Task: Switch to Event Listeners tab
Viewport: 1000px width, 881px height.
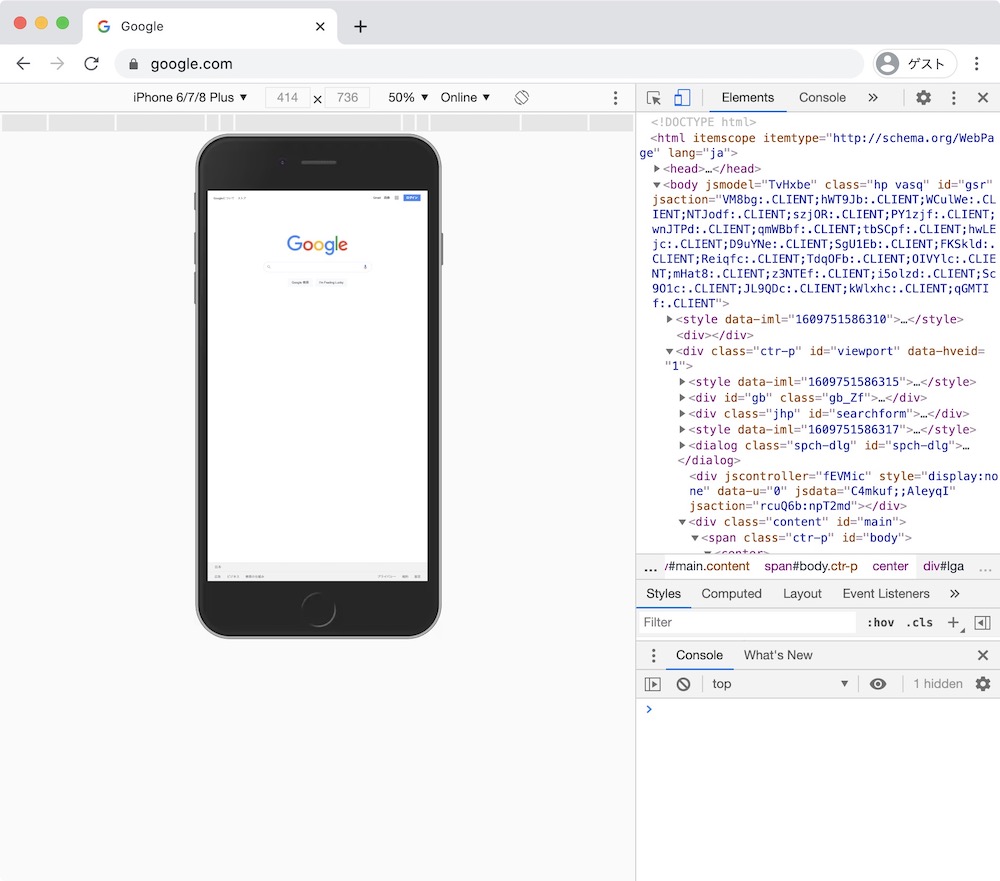Action: pyautogui.click(x=886, y=594)
